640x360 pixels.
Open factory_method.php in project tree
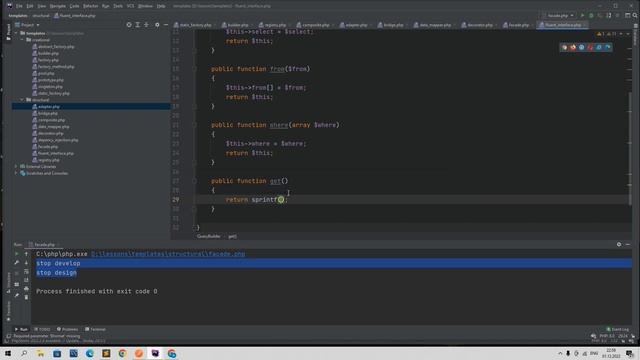click(x=53, y=67)
